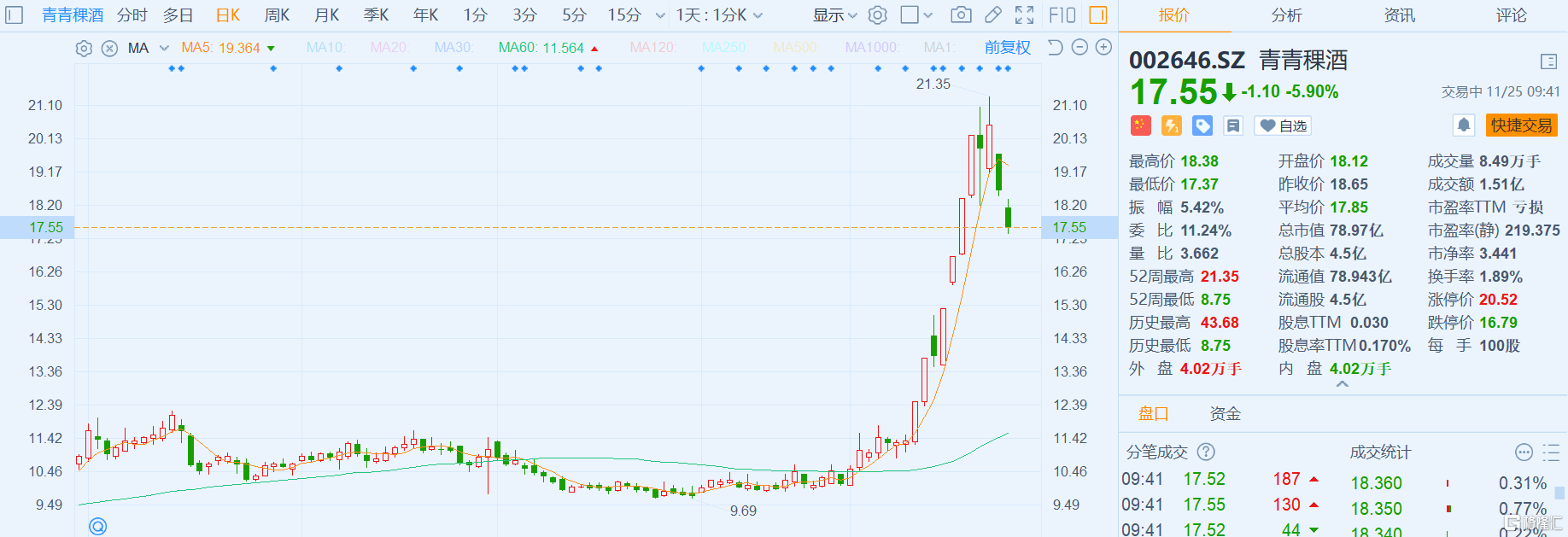Screen dimensions: 1568x537
Task: Open the 显示 display dropdown
Action: [834, 15]
